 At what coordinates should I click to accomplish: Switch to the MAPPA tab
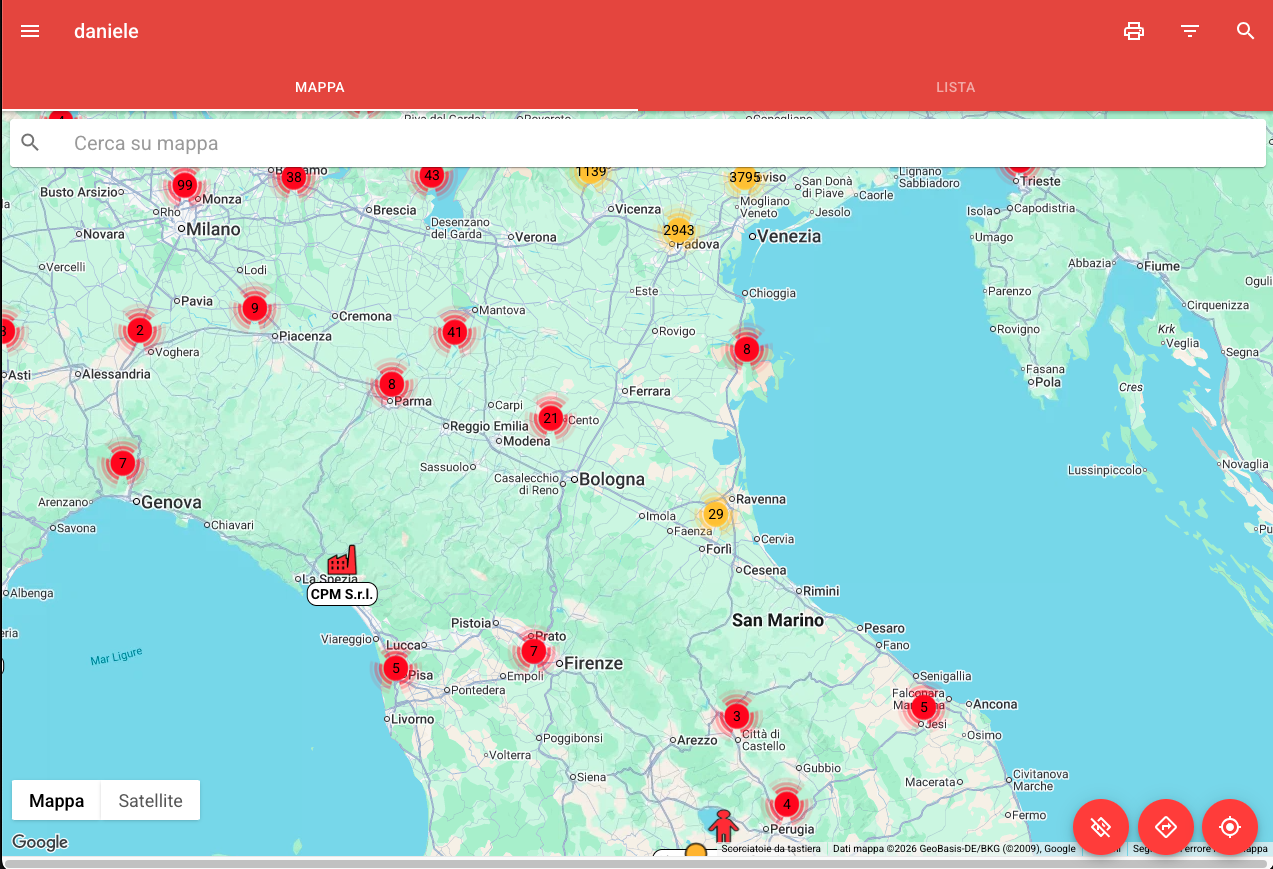click(320, 87)
